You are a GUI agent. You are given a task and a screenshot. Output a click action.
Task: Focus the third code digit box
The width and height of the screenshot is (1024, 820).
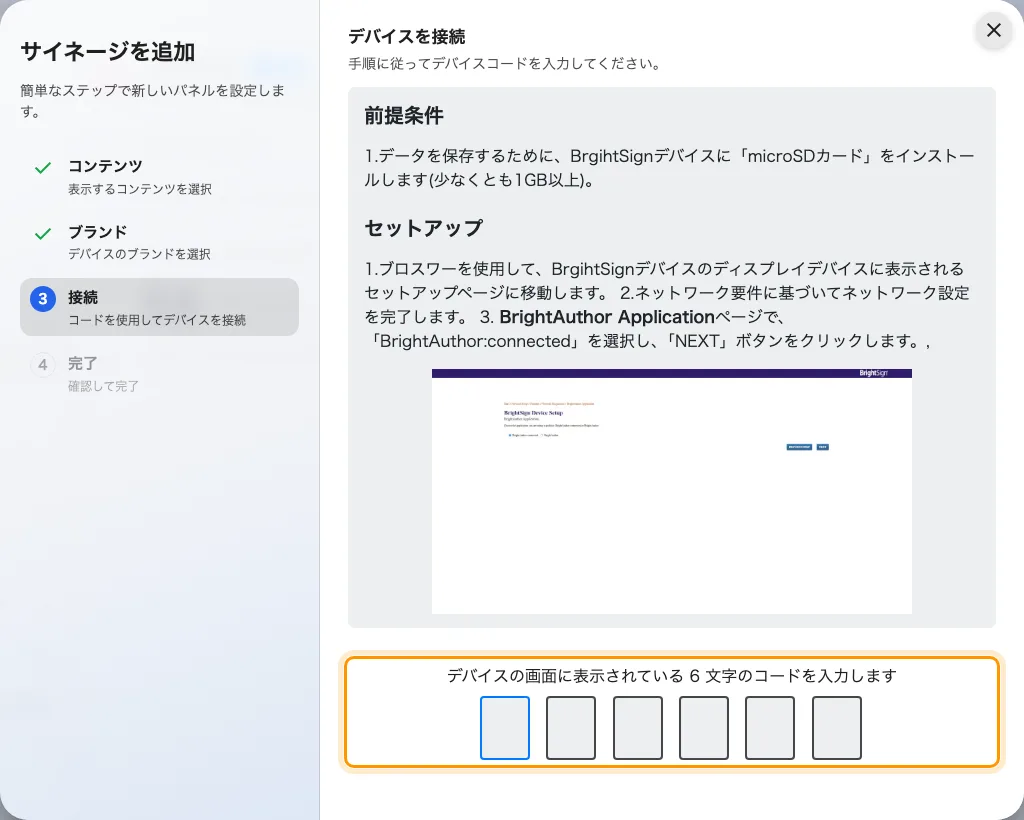coord(637,727)
